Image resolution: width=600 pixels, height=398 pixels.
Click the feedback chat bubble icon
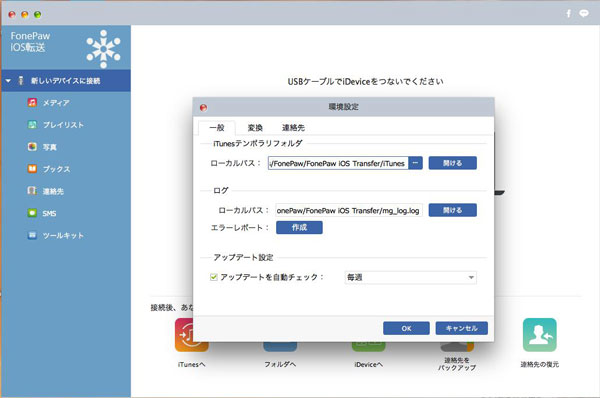click(x=584, y=14)
